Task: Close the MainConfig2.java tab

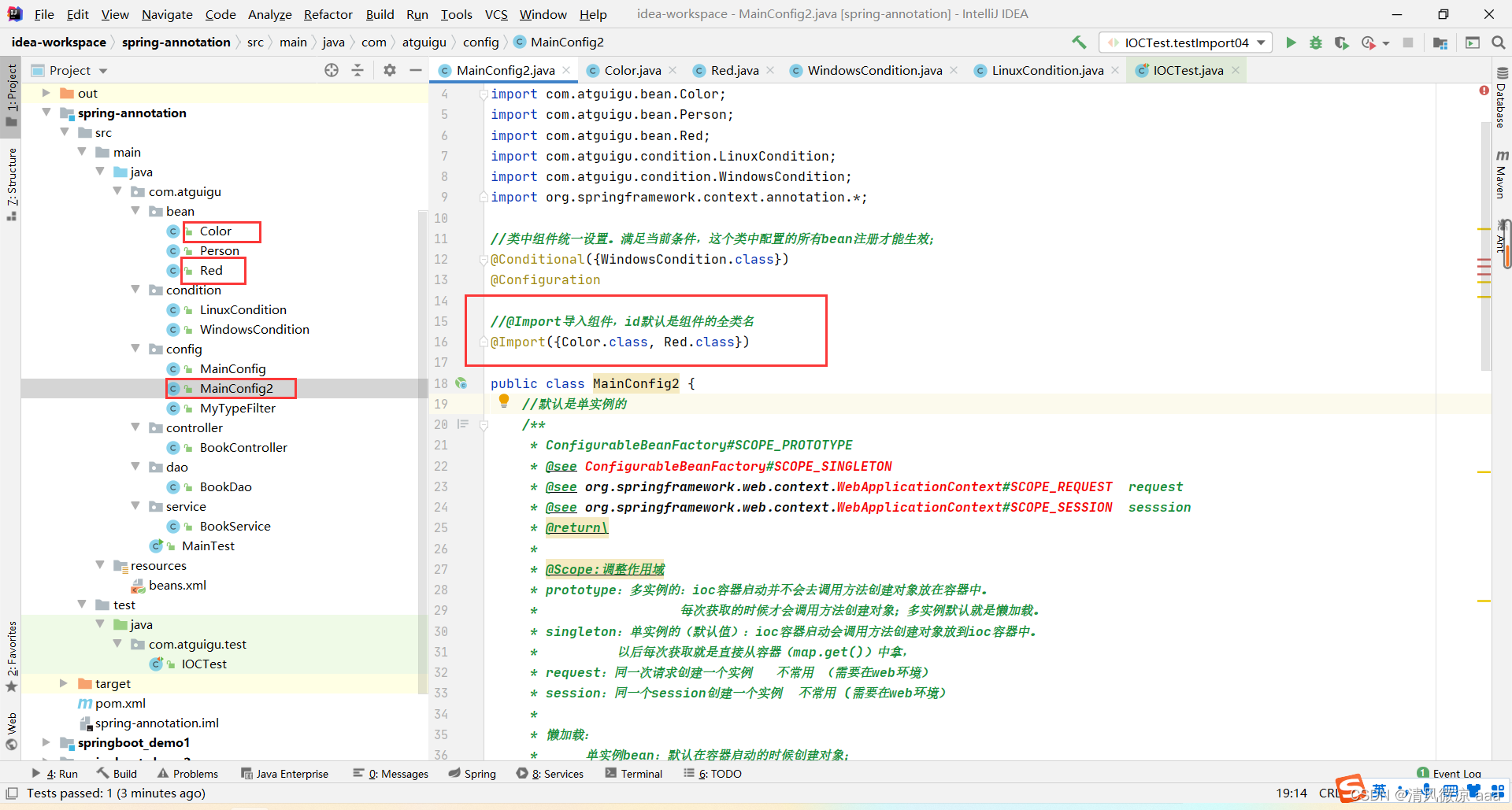Action: (566, 70)
